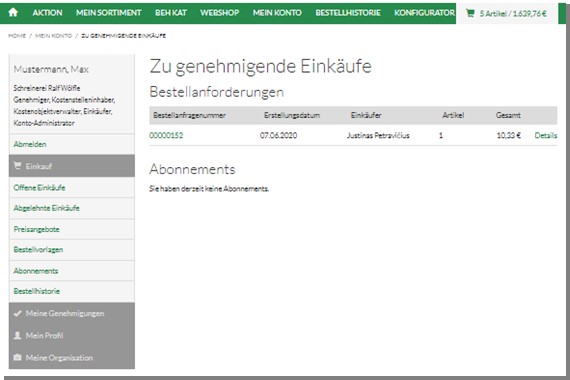The height and width of the screenshot is (380, 570).
Task: Click the Bestellanfragenummer column header
Action: click(x=189, y=115)
